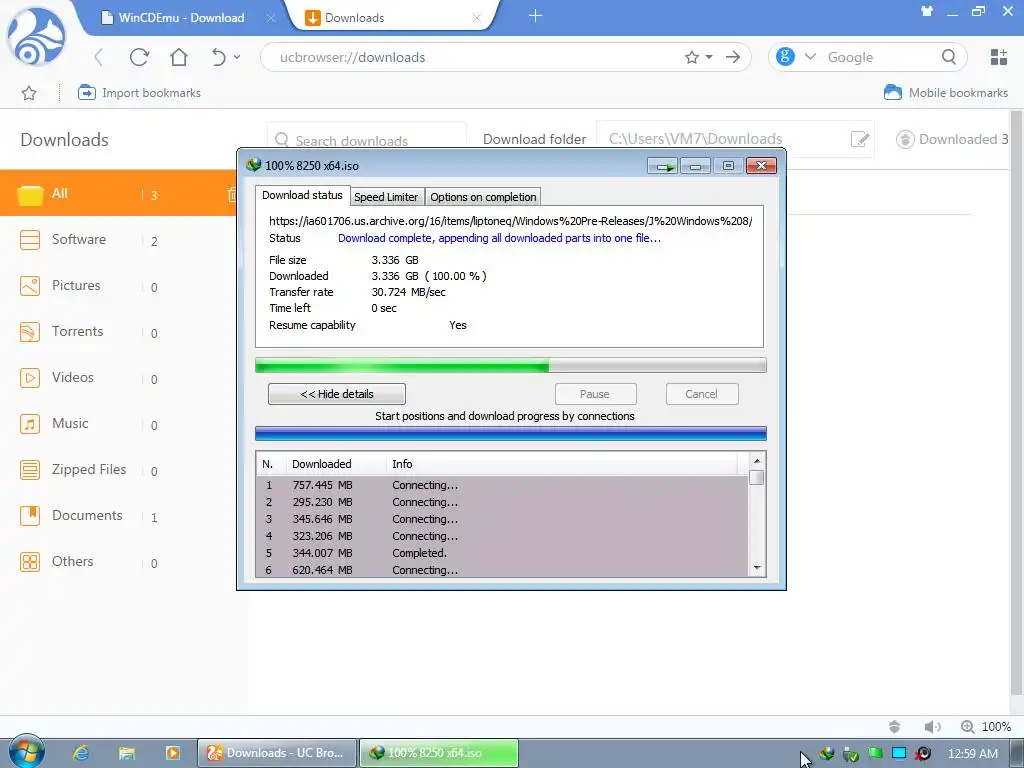Edit the download folder with the pencil icon
This screenshot has width=1024, height=768.
click(x=859, y=139)
